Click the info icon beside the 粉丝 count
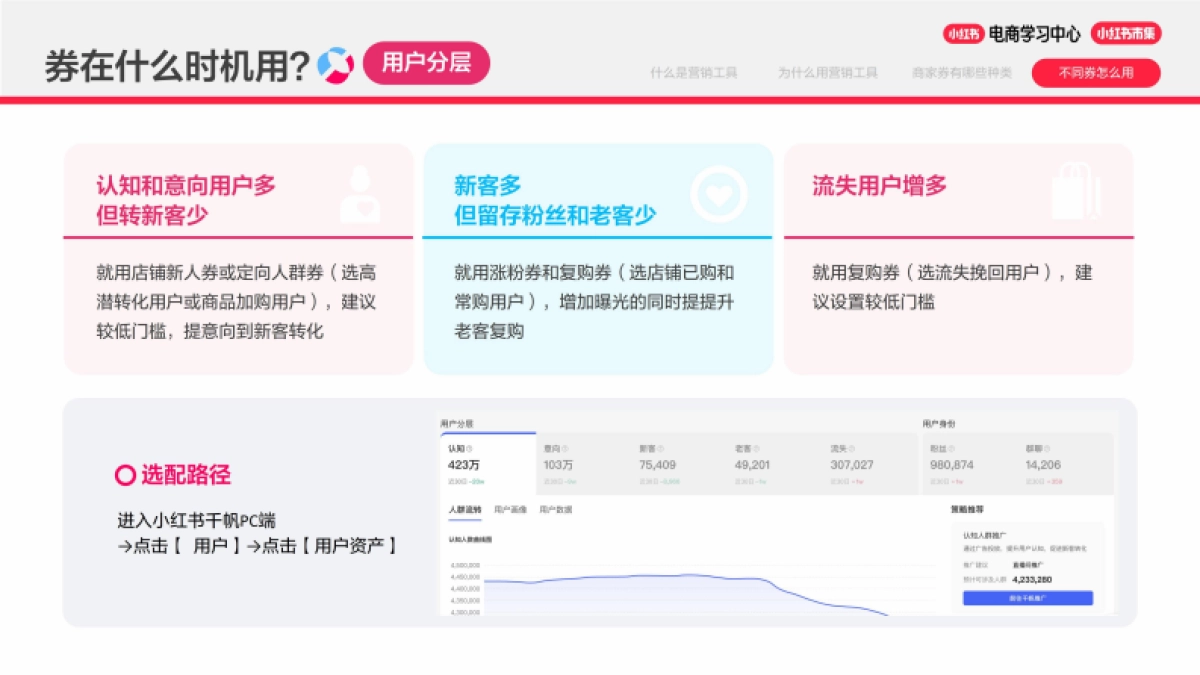The image size is (1200, 675). tap(953, 448)
